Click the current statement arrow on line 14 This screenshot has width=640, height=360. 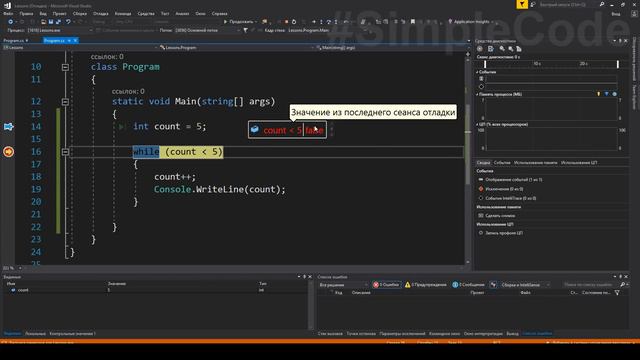9,127
